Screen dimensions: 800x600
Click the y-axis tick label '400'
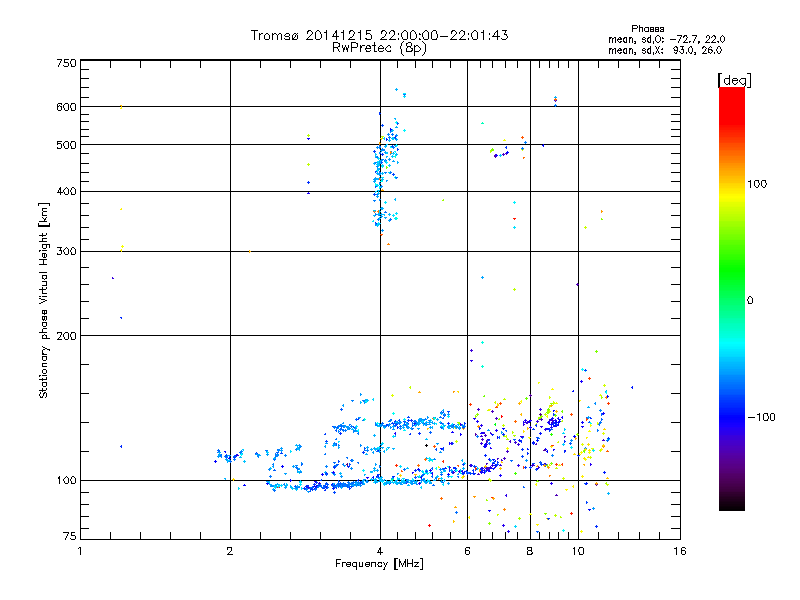pos(66,192)
